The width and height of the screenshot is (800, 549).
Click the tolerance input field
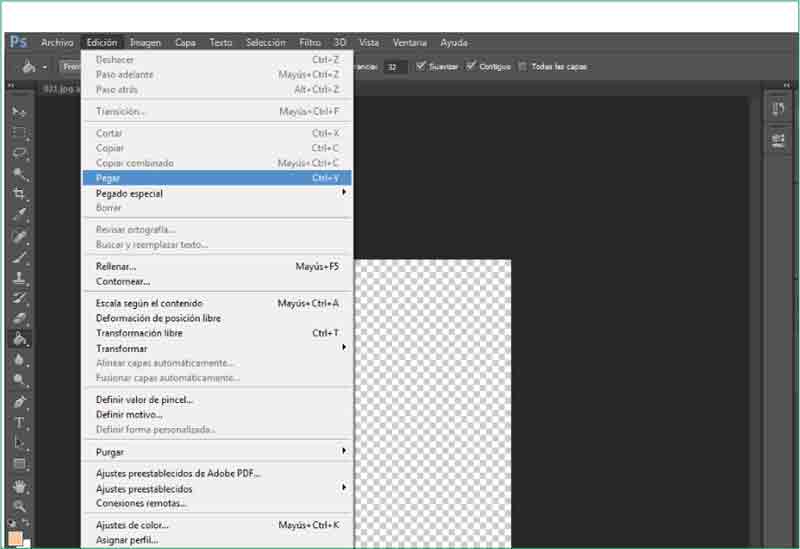[396, 66]
